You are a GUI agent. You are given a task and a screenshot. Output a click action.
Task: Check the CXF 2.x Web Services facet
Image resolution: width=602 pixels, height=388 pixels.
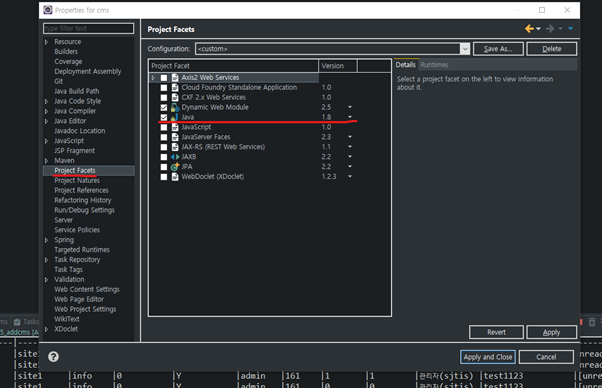pyautogui.click(x=164, y=98)
